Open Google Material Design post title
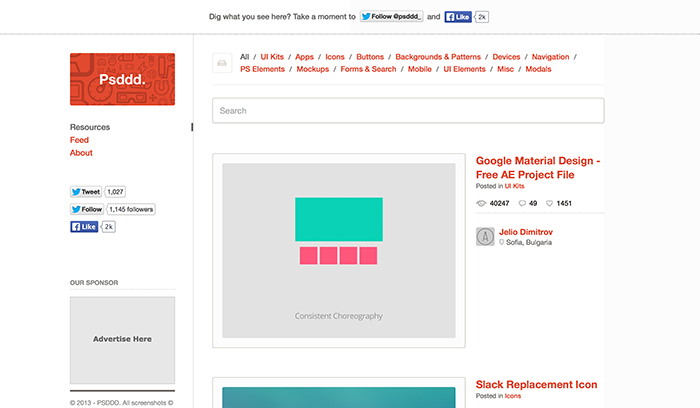 coord(538,168)
